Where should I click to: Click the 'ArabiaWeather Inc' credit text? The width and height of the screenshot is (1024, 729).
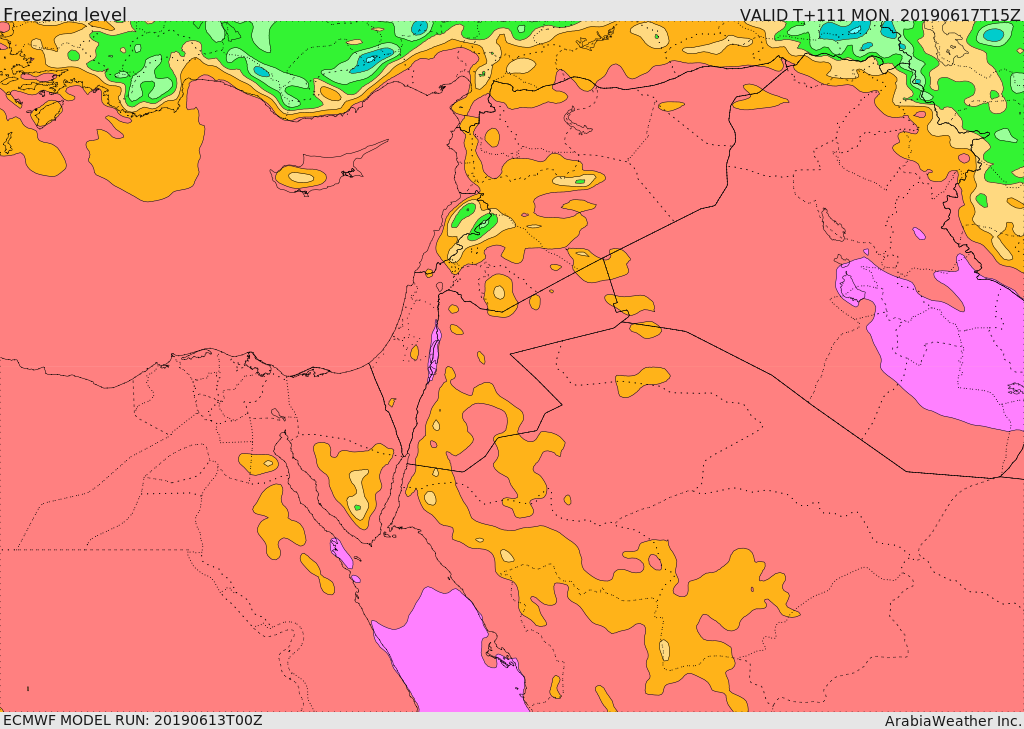953,721
